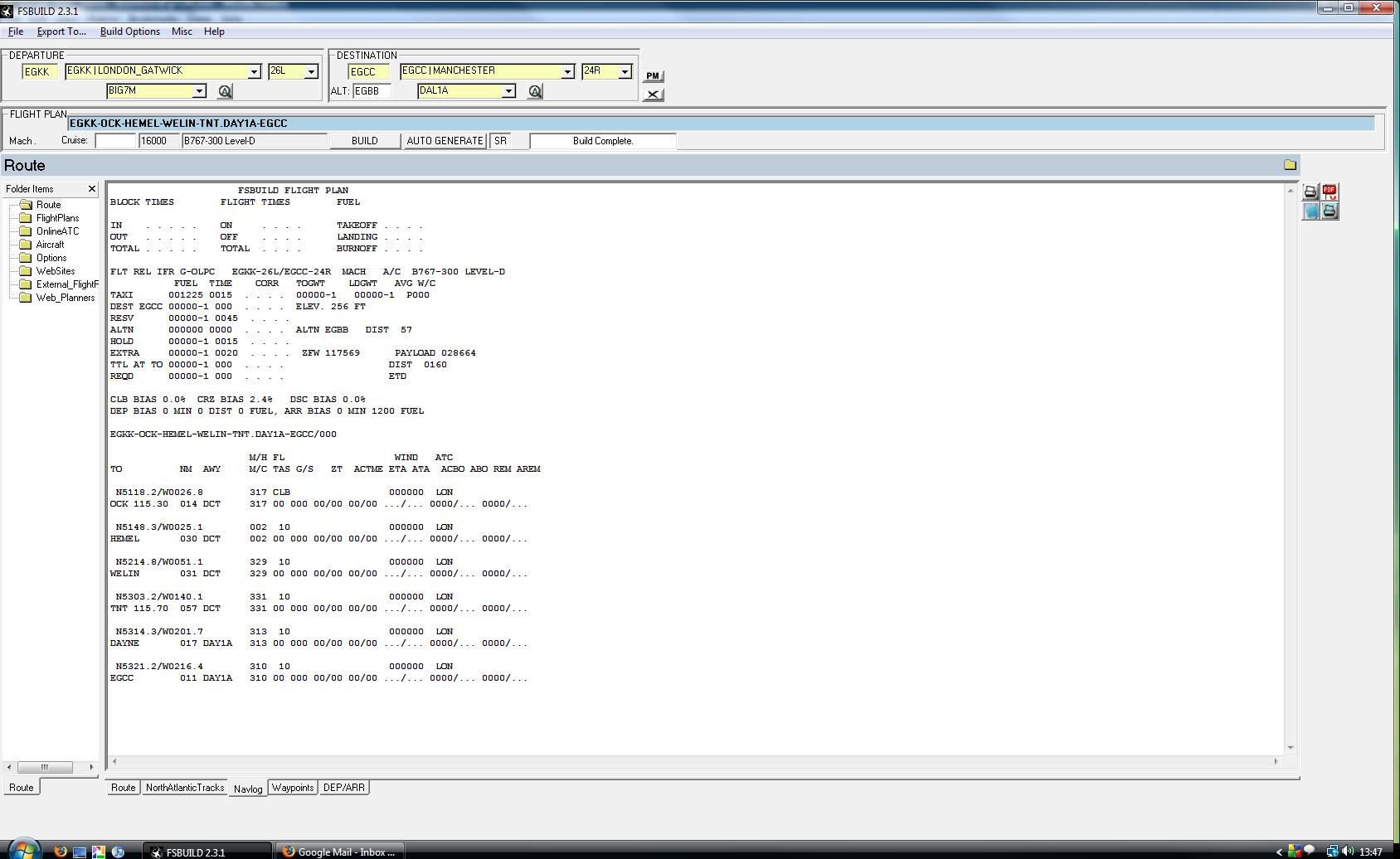Open the Help menu

(x=214, y=32)
